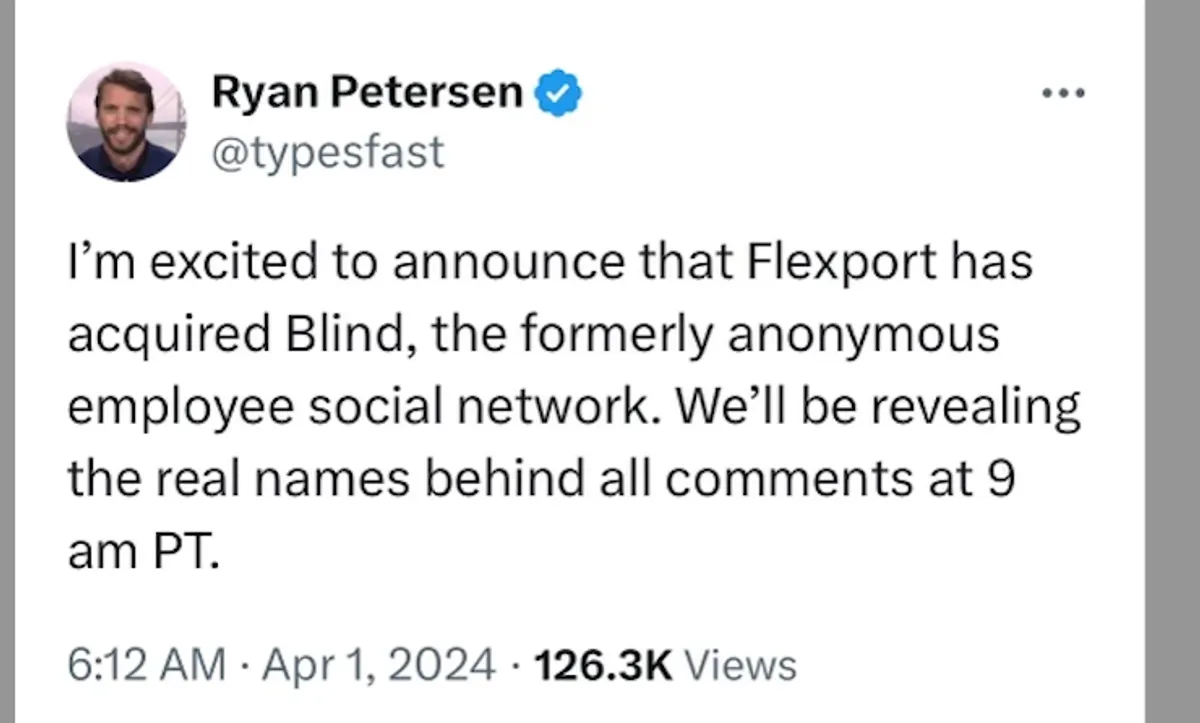
Task: Click the blue verified checkmark badge
Action: pyautogui.click(x=561, y=94)
